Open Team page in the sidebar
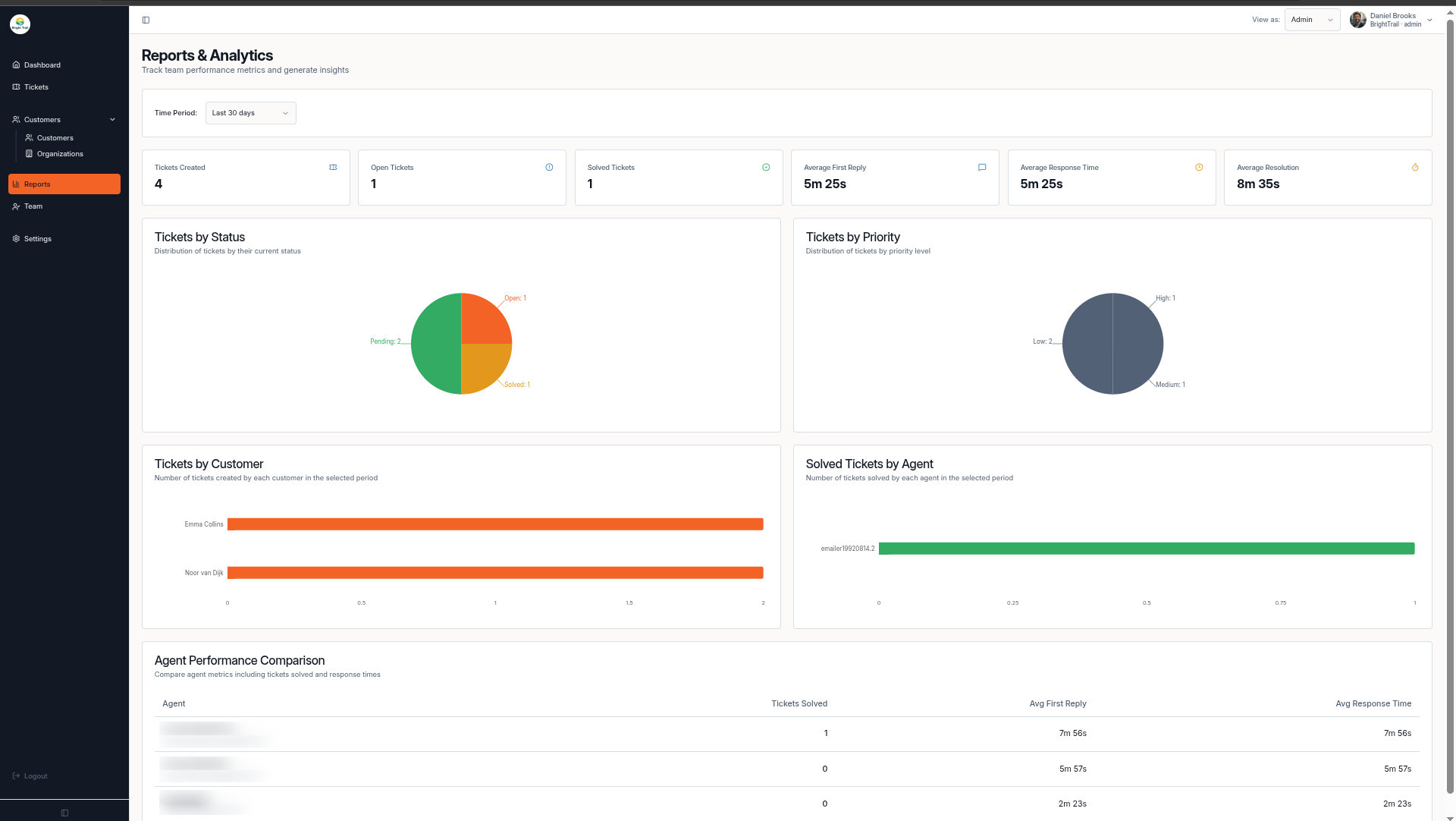 coord(64,206)
